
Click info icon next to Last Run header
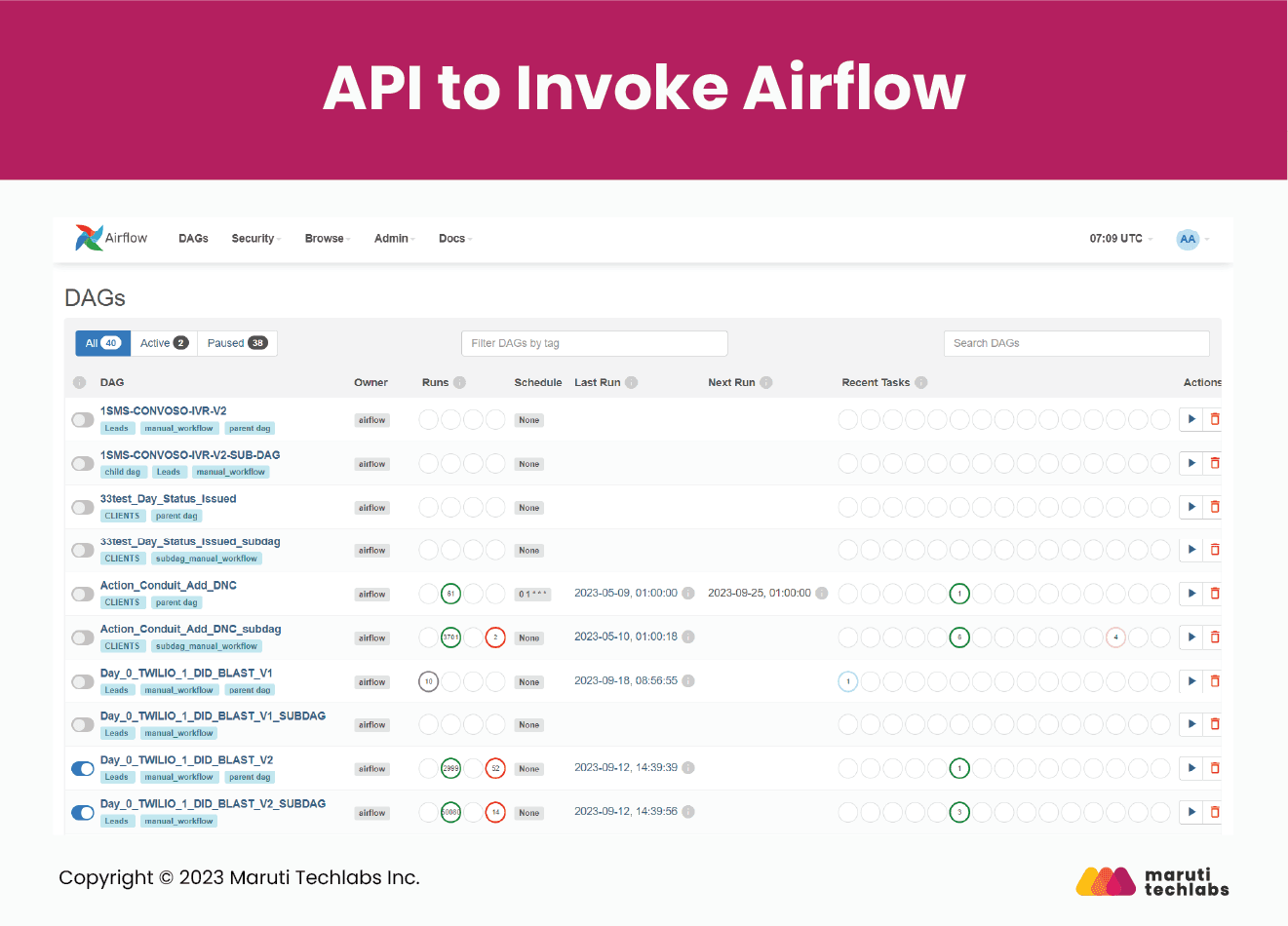coord(632,383)
